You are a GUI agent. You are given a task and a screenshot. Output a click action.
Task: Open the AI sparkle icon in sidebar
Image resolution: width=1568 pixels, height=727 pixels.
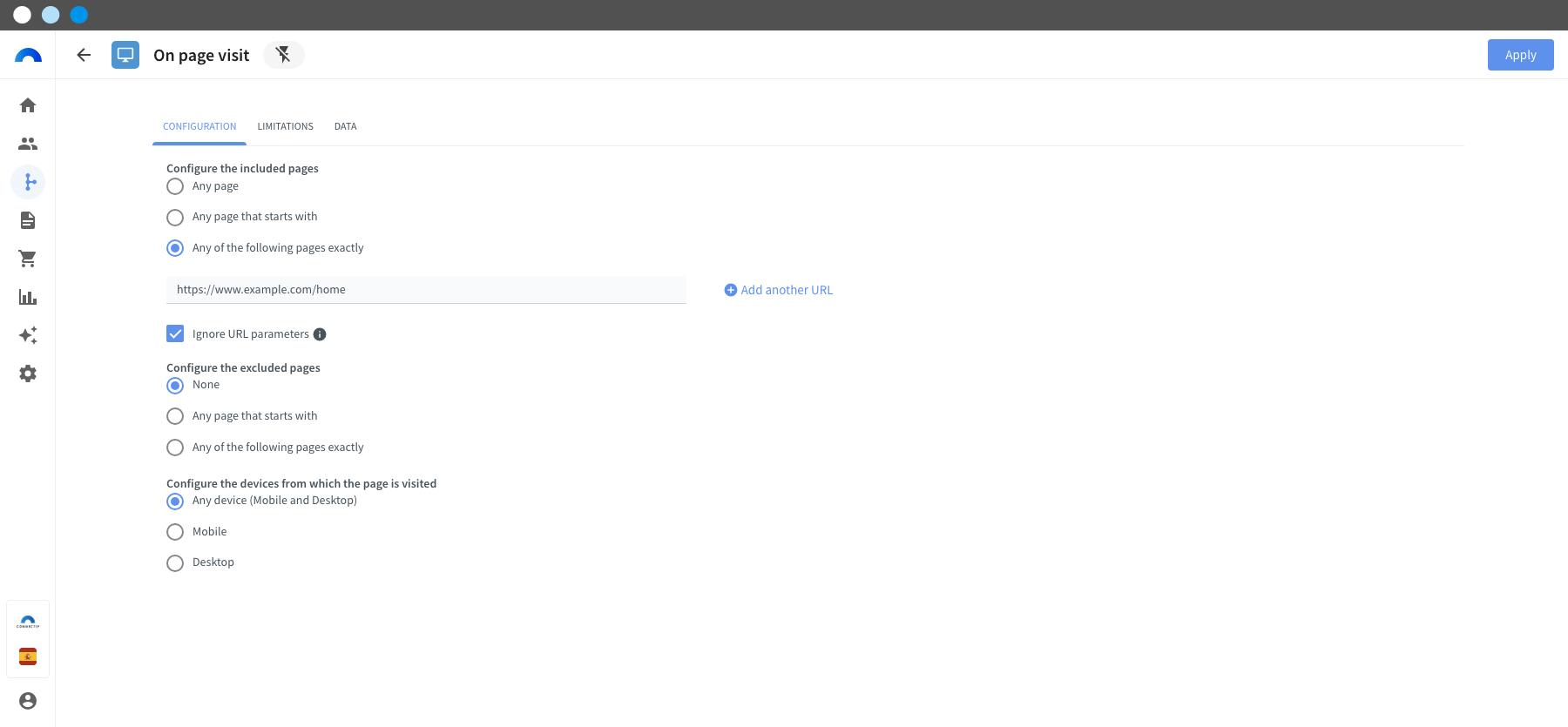(x=28, y=335)
